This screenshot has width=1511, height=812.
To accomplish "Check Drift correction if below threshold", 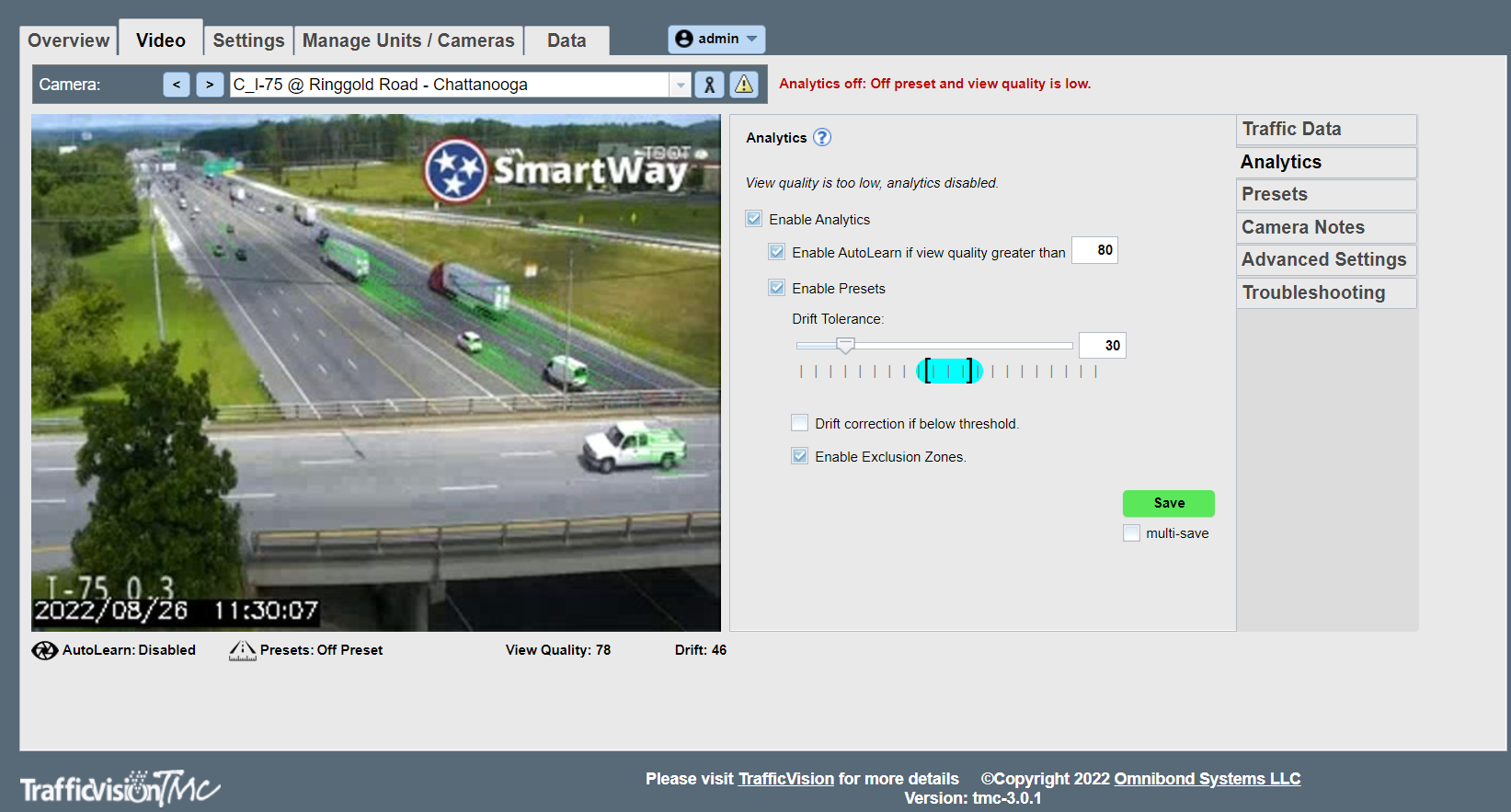I will coord(800,423).
